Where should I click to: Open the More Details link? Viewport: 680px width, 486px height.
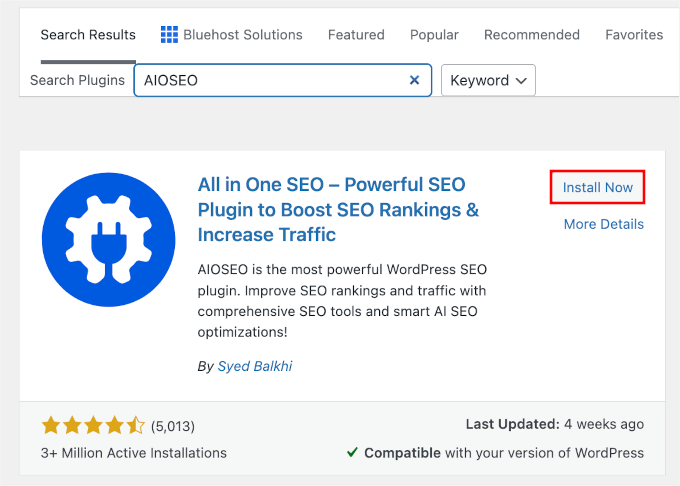603,224
